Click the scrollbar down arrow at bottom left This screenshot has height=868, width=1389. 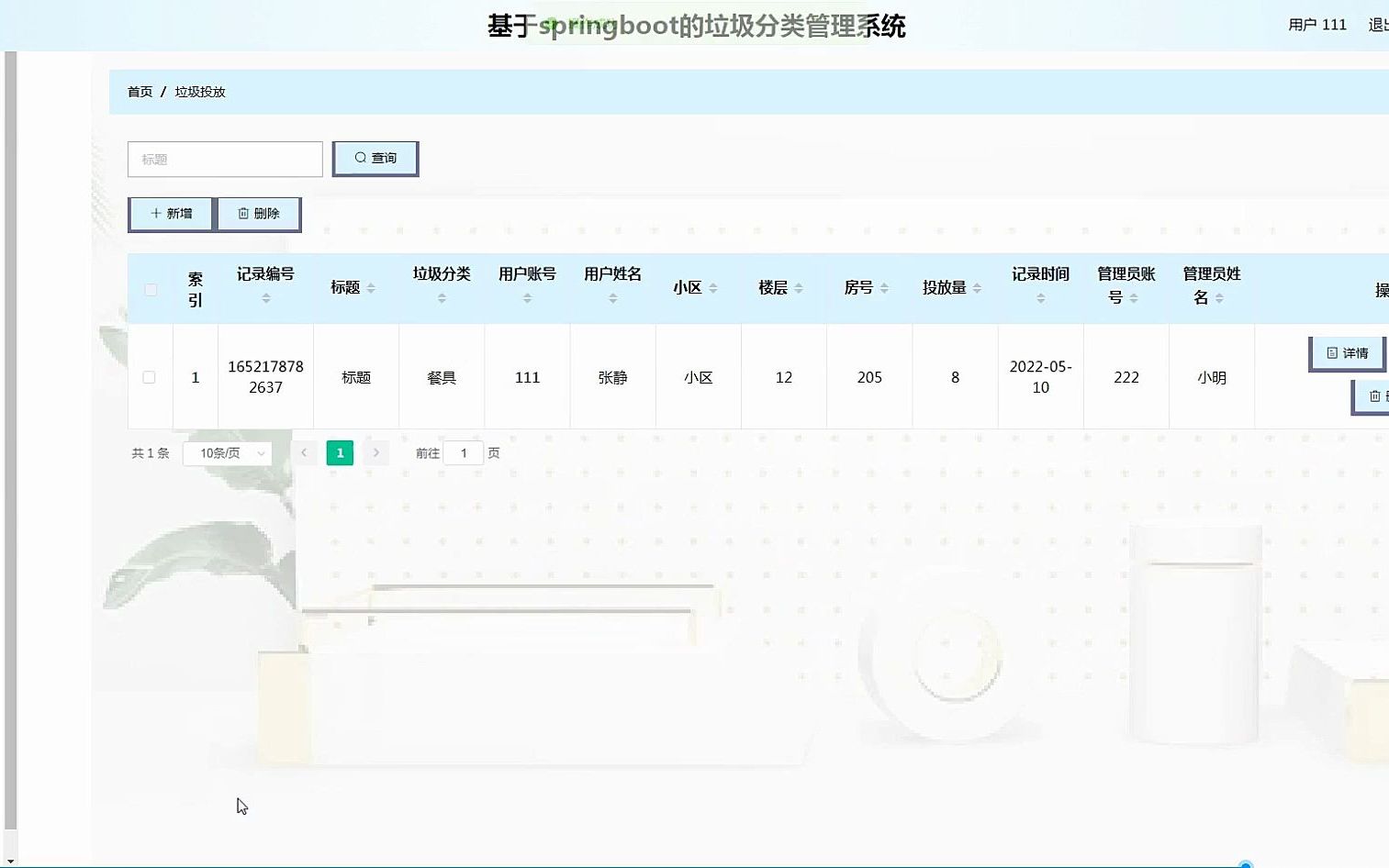coord(10,862)
